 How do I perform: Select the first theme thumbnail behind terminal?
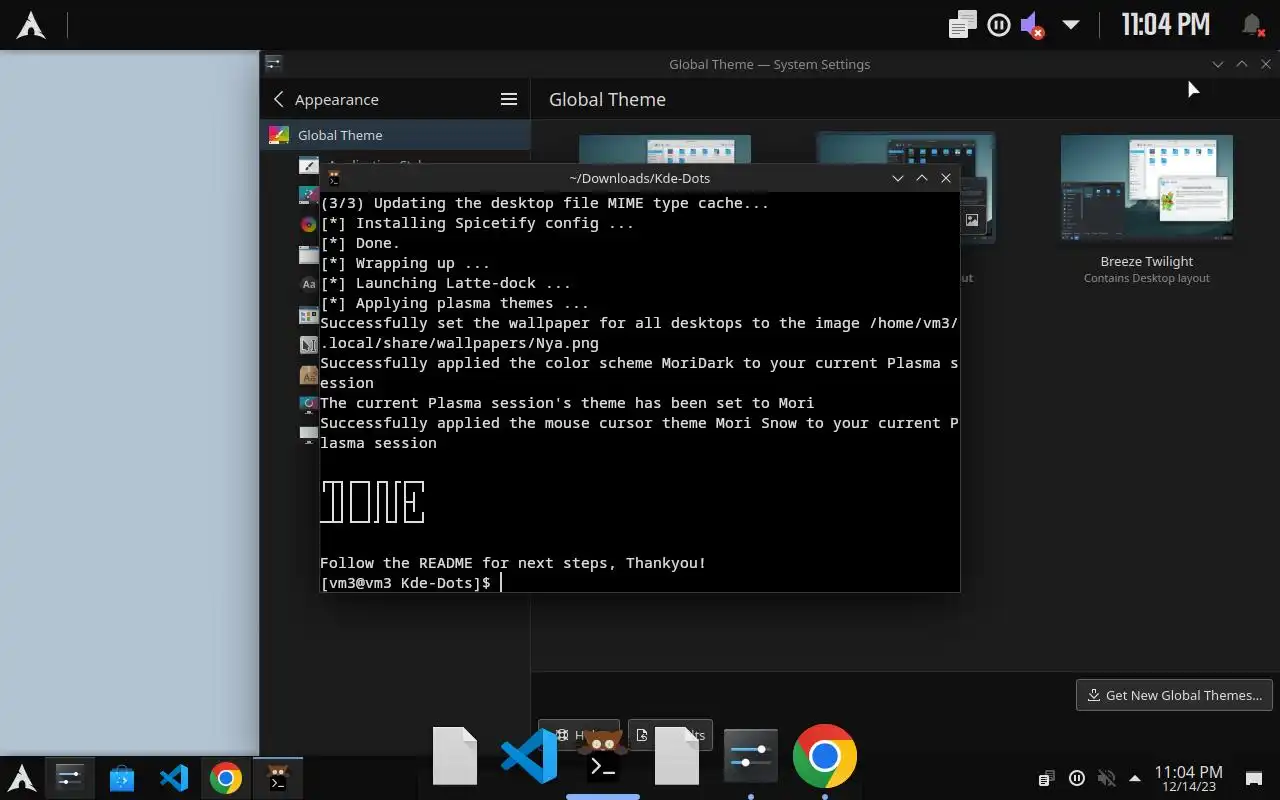pos(665,149)
